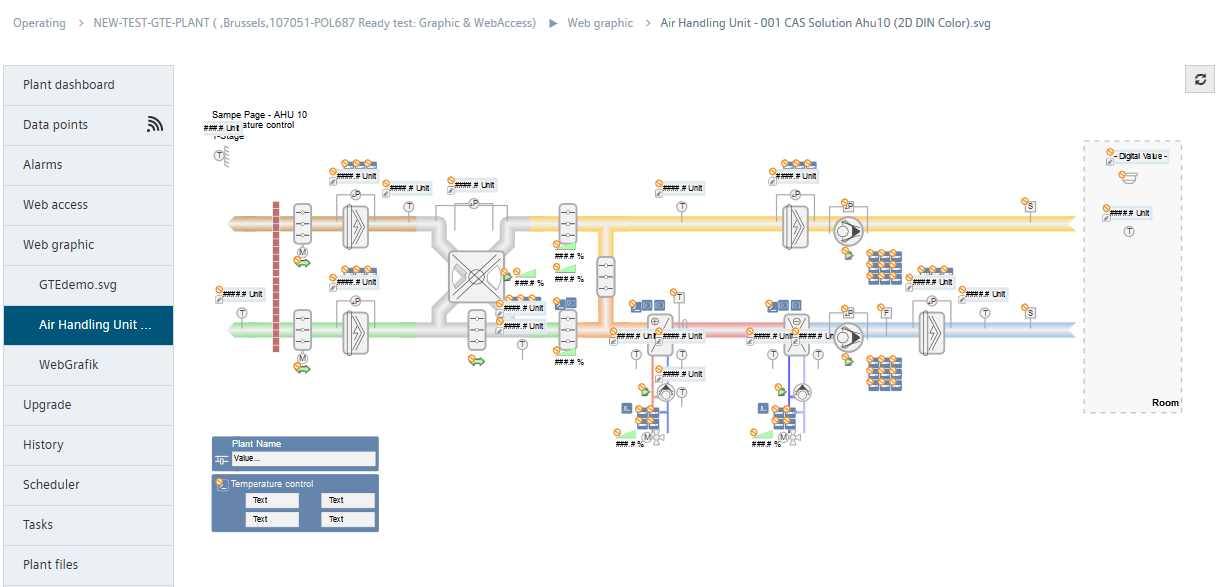This screenshot has width=1217, height=587.
Task: Click the cooling coil valve motor symbol
Action: pos(782,437)
